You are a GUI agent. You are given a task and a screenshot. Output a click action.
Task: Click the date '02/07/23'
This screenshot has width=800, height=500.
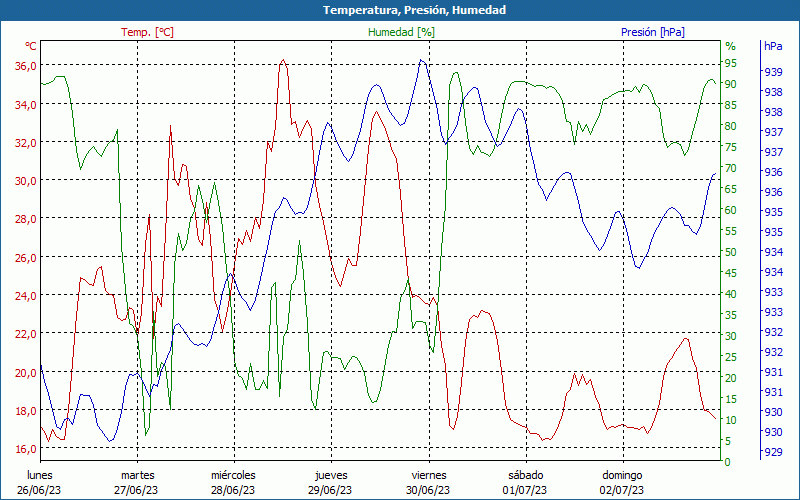coord(621,490)
